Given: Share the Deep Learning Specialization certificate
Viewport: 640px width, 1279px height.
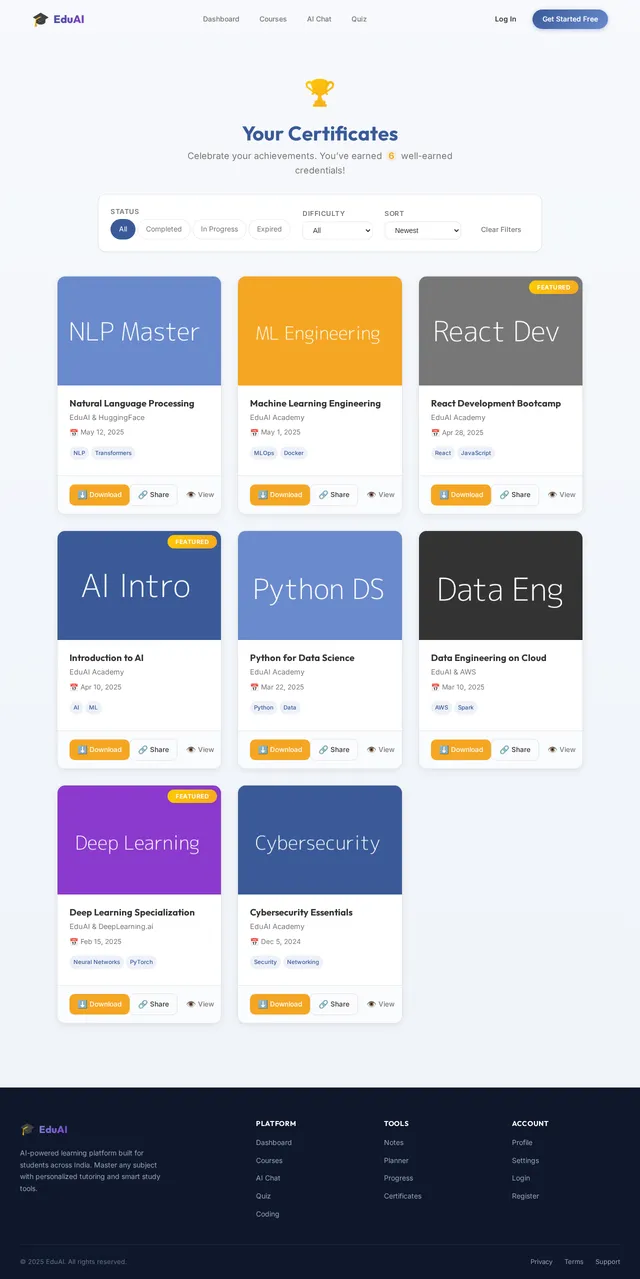Looking at the screenshot, I should (153, 1004).
